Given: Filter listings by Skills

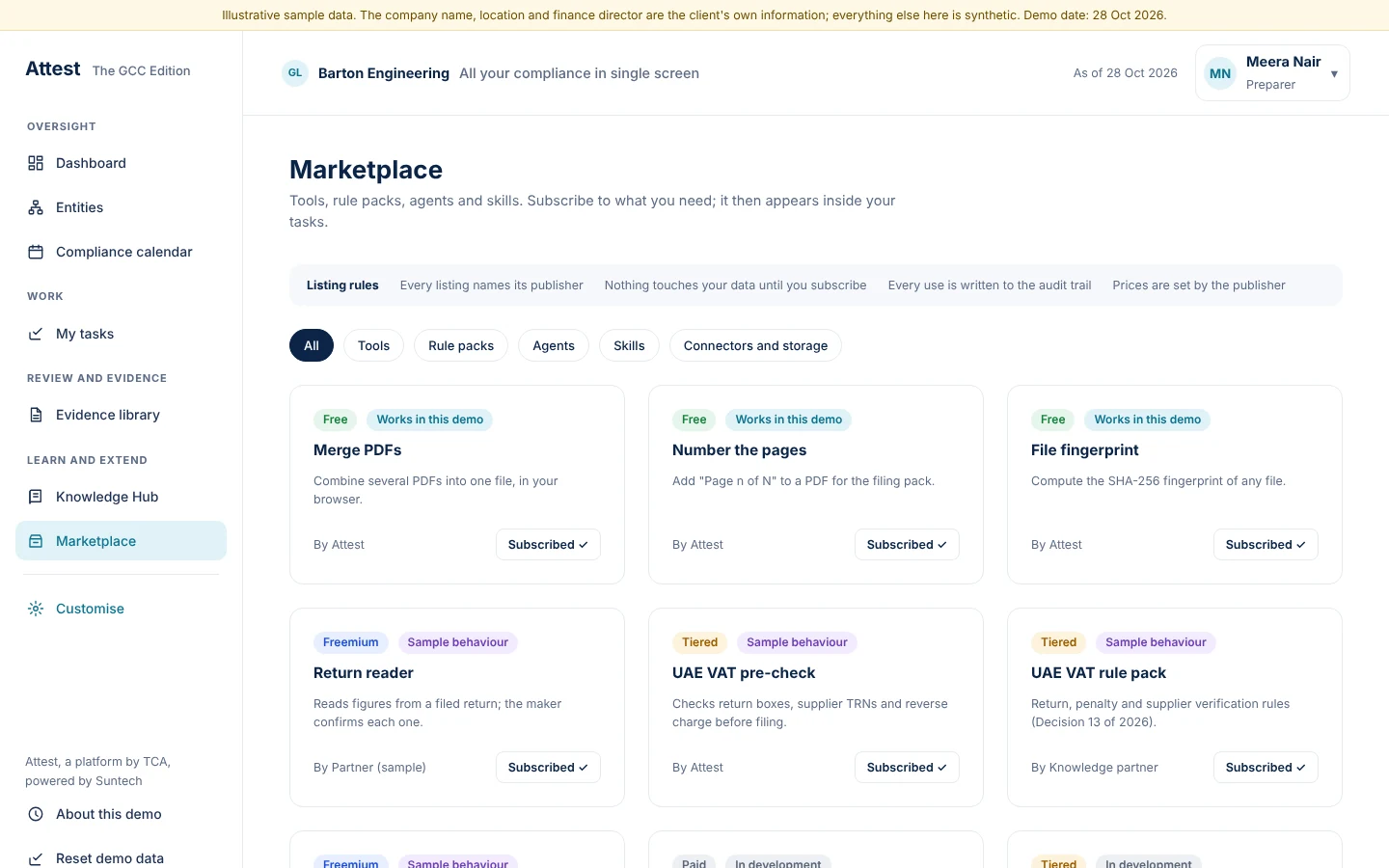Looking at the screenshot, I should click(629, 345).
